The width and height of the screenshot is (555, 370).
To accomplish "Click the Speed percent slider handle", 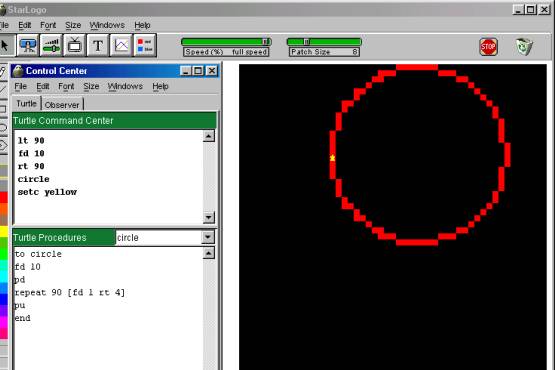I will click(265, 42).
